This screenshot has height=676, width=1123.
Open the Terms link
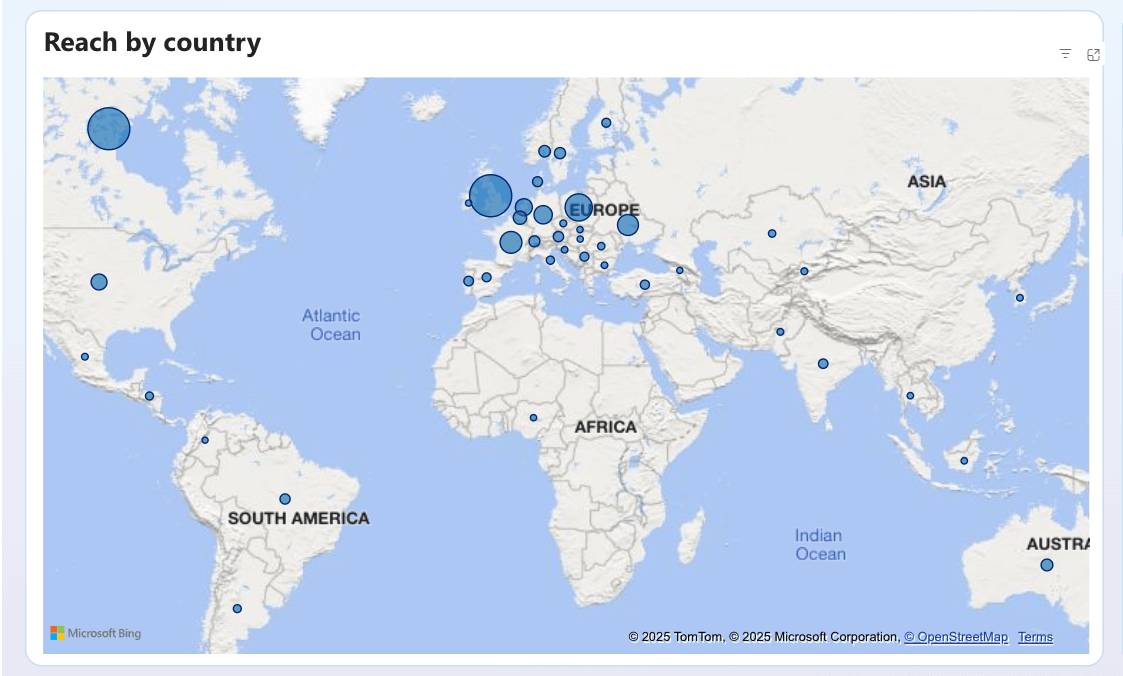[1036, 637]
